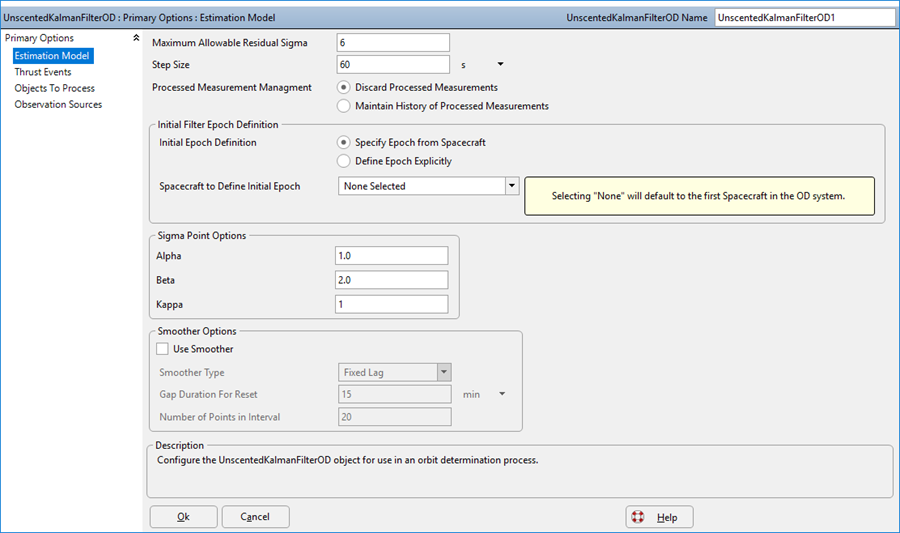
Task: Click the Beta value field
Action: pos(391,280)
